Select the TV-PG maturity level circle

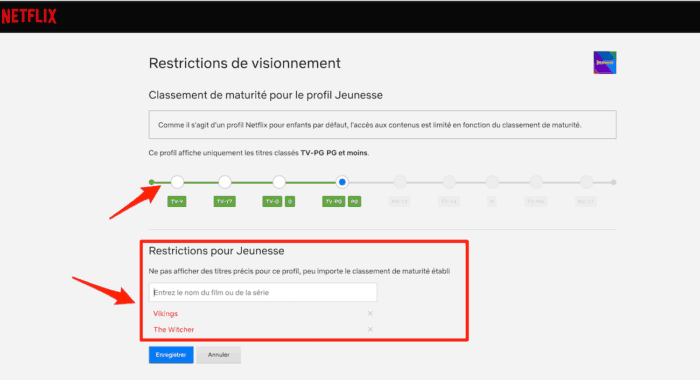[342, 182]
